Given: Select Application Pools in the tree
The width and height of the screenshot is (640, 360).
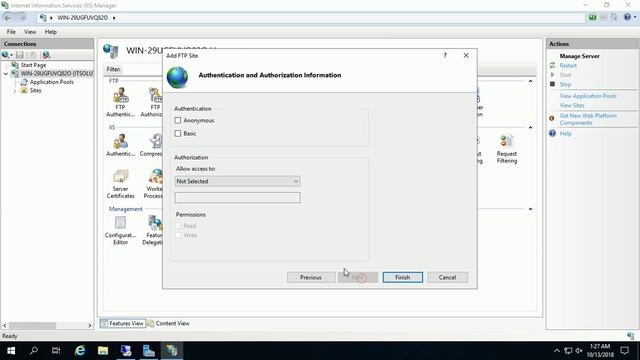Looking at the screenshot, I should pos(51,82).
